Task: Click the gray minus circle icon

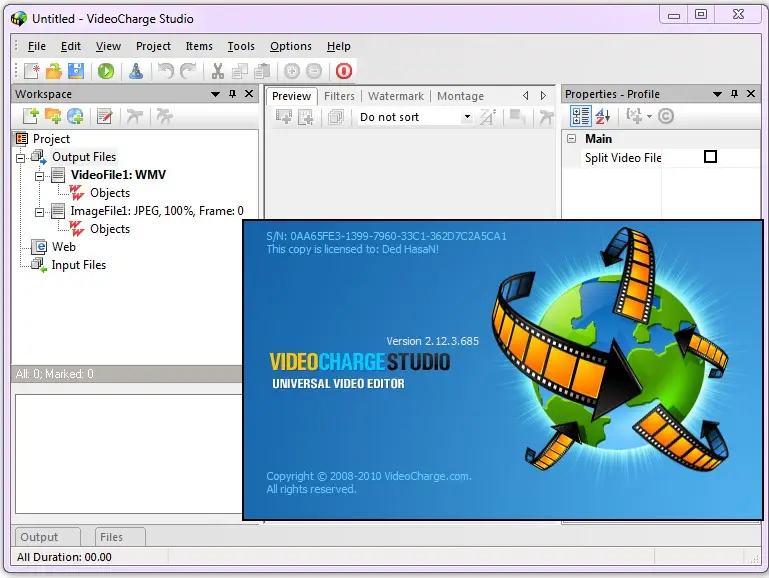Action: click(x=314, y=71)
